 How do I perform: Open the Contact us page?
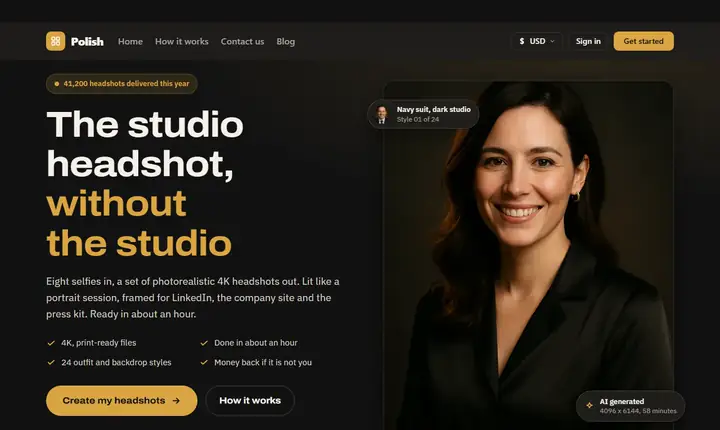coord(242,41)
